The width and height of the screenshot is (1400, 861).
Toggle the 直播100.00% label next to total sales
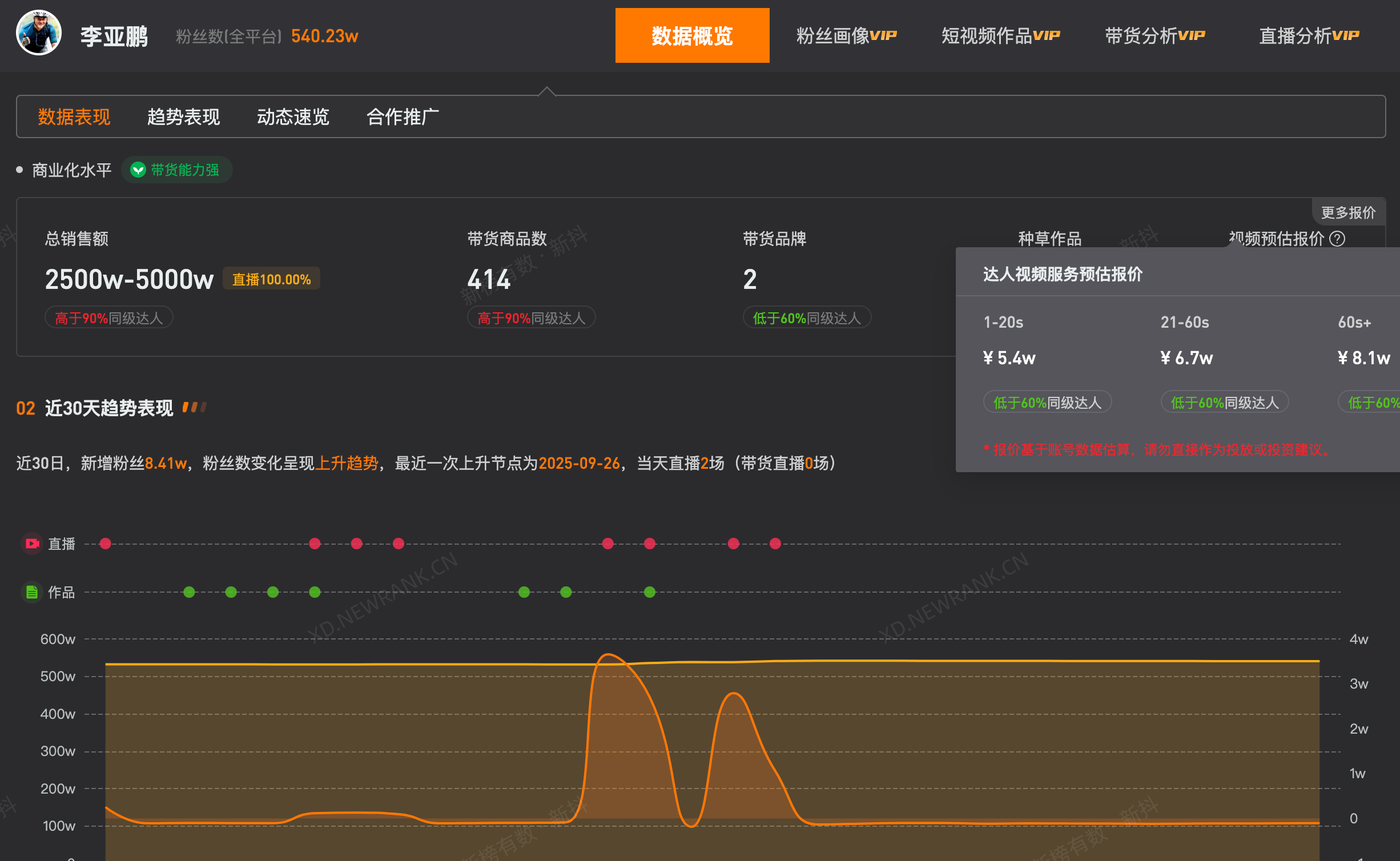point(271,279)
